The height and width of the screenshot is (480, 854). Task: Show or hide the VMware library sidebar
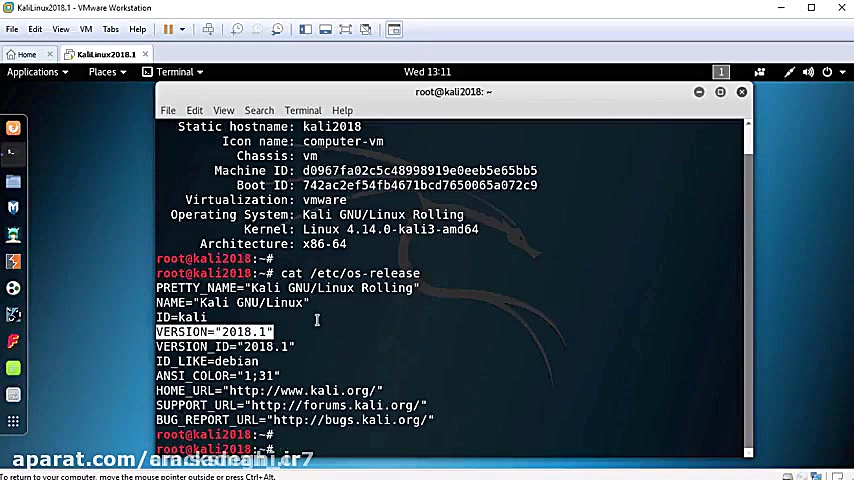(306, 29)
